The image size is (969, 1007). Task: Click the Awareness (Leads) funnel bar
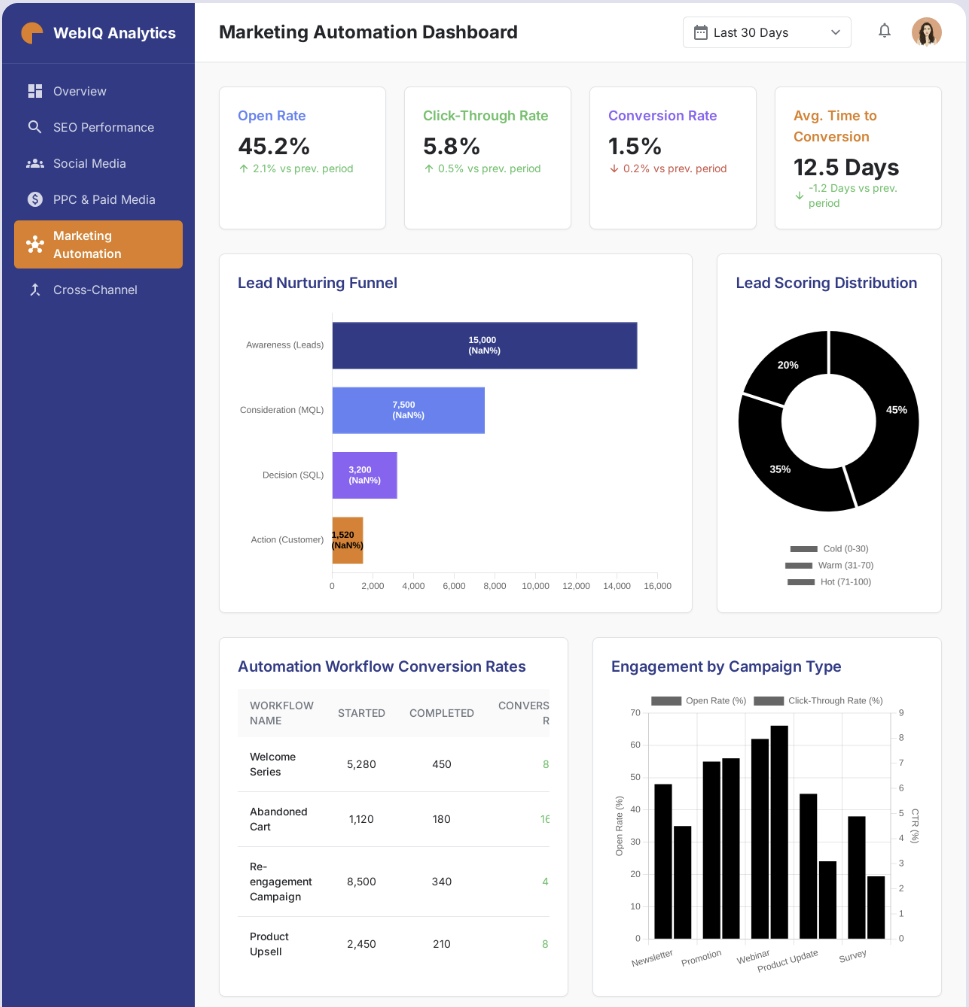pyautogui.click(x=484, y=345)
